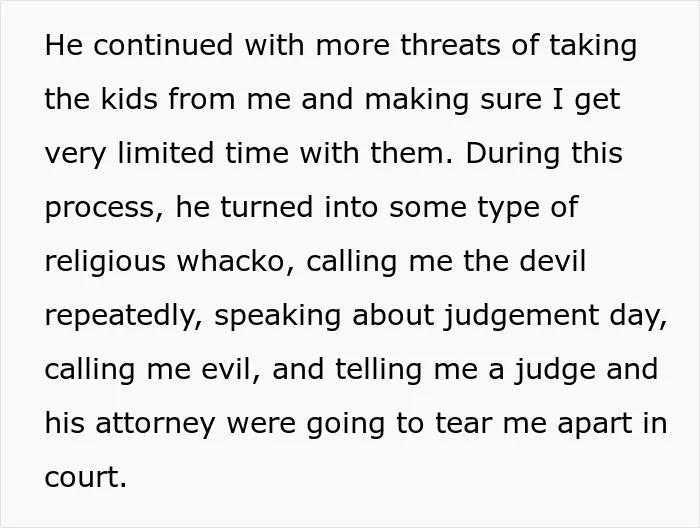
Task: Click the word "limited" in third line
Action: pyautogui.click(x=166, y=153)
